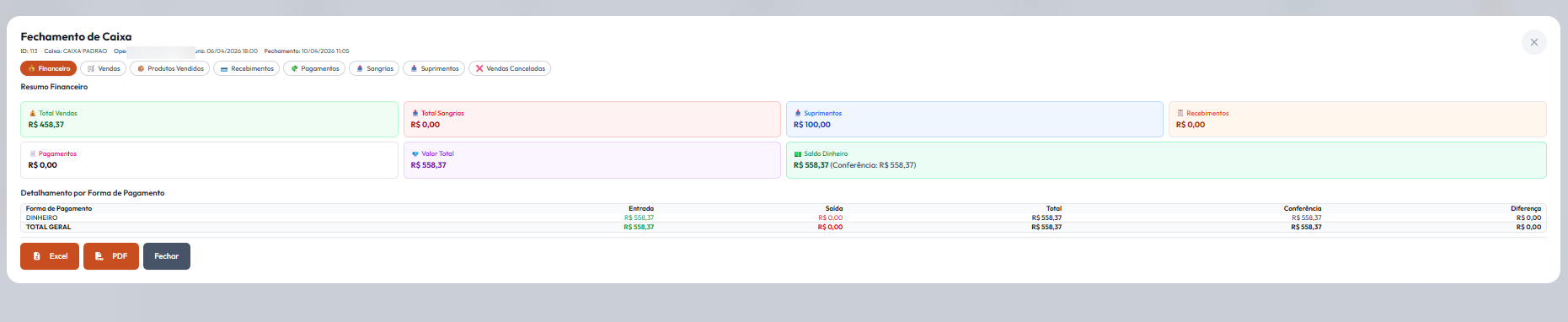Switch to the Vendas tab
The image size is (1568, 322).
[104, 68]
